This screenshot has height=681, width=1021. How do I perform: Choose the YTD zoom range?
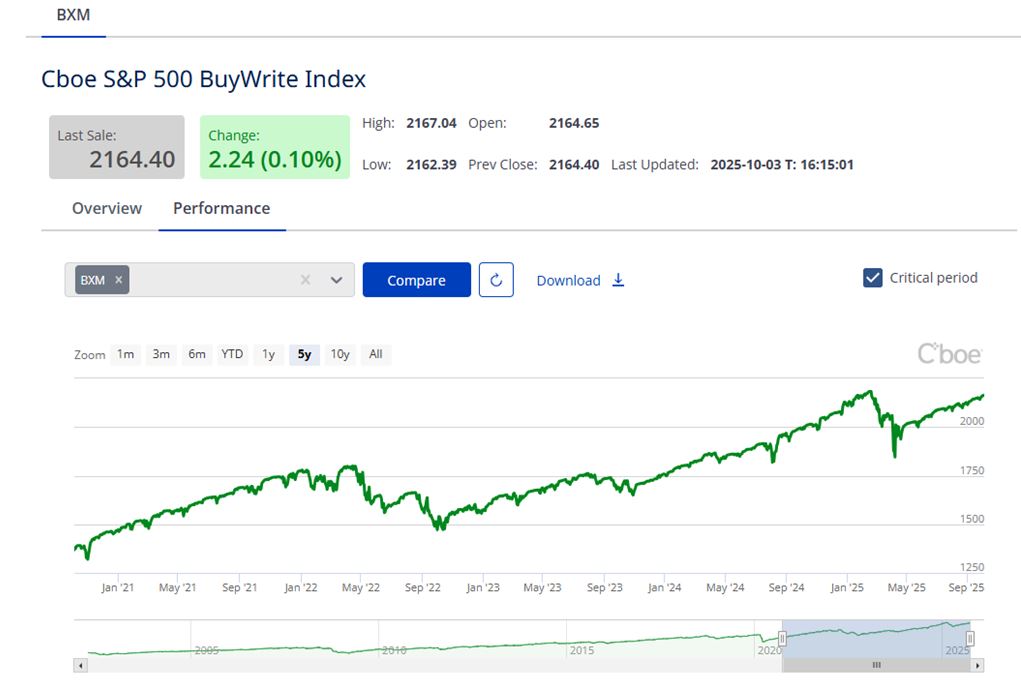(x=232, y=354)
